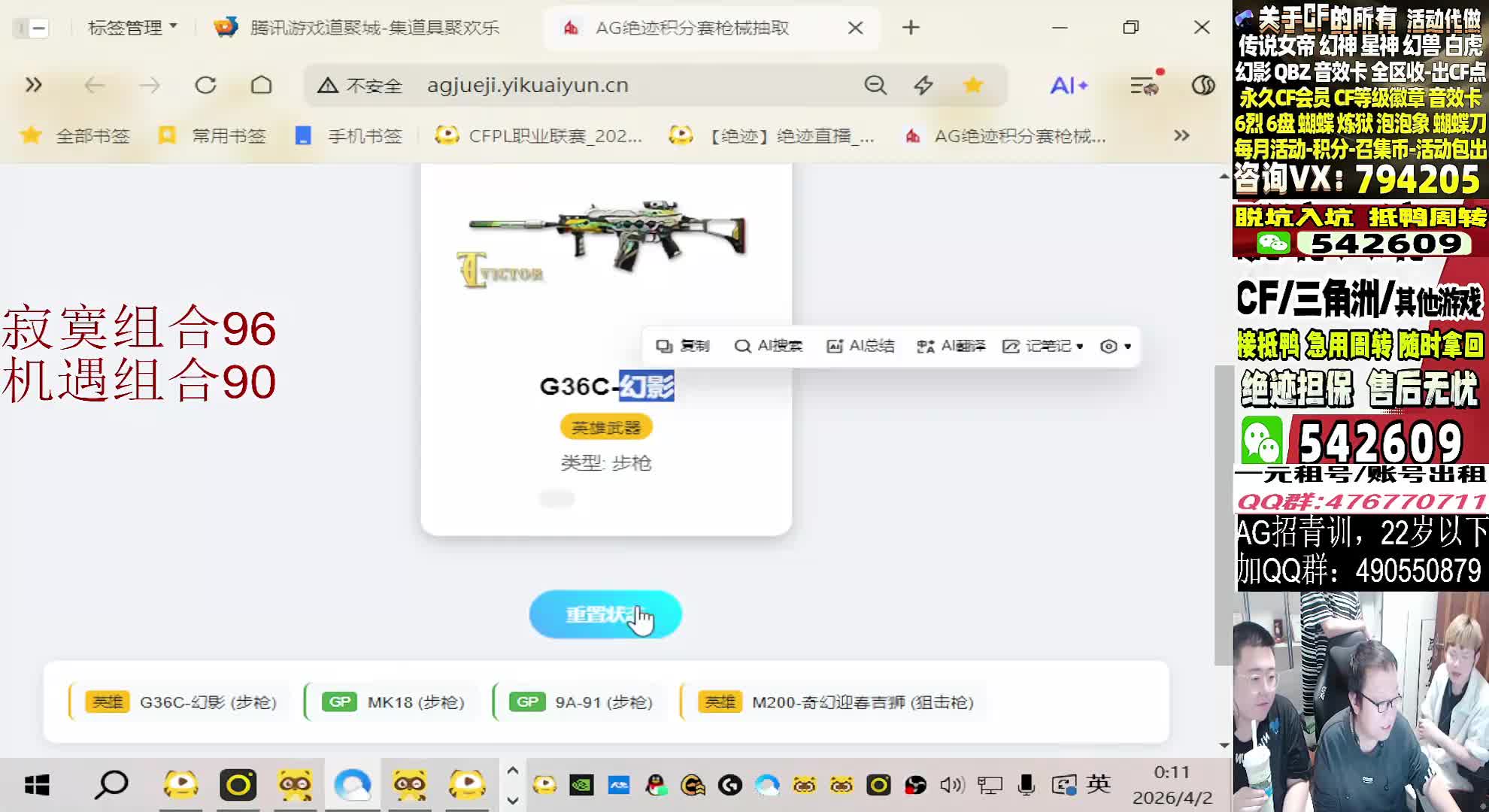Click AI搜索 in selection toolbar
1489x812 pixels.
click(769, 346)
